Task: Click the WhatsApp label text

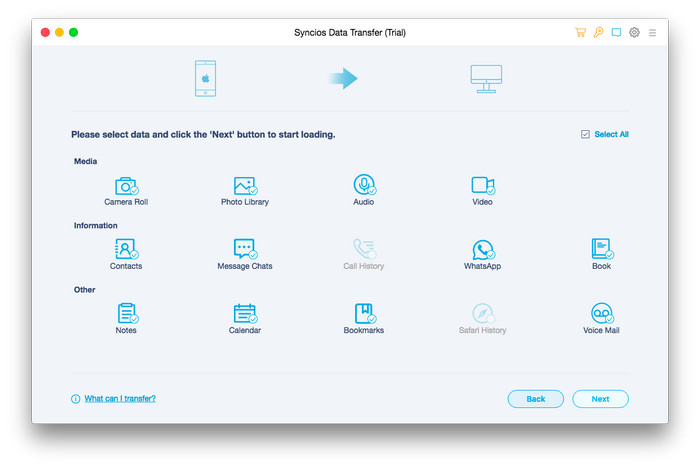Action: pyautogui.click(x=483, y=266)
